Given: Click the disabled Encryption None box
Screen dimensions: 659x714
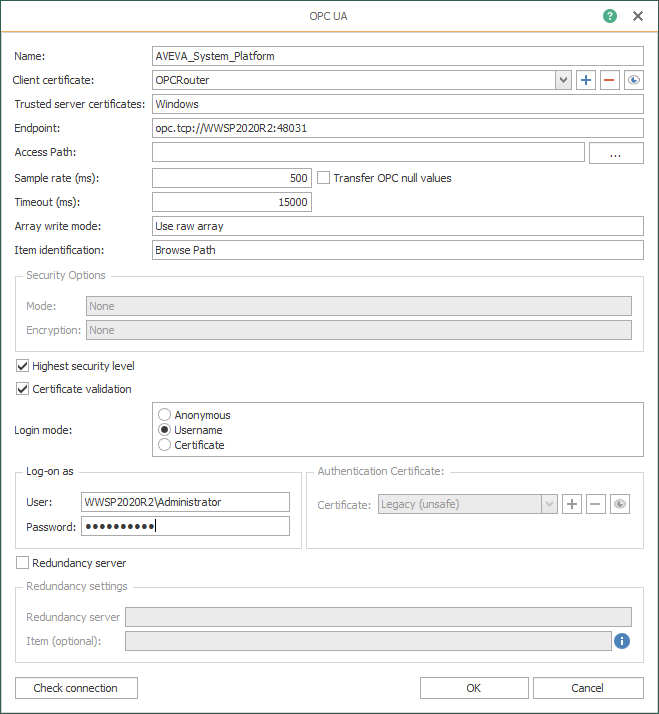Looking at the screenshot, I should tap(359, 330).
